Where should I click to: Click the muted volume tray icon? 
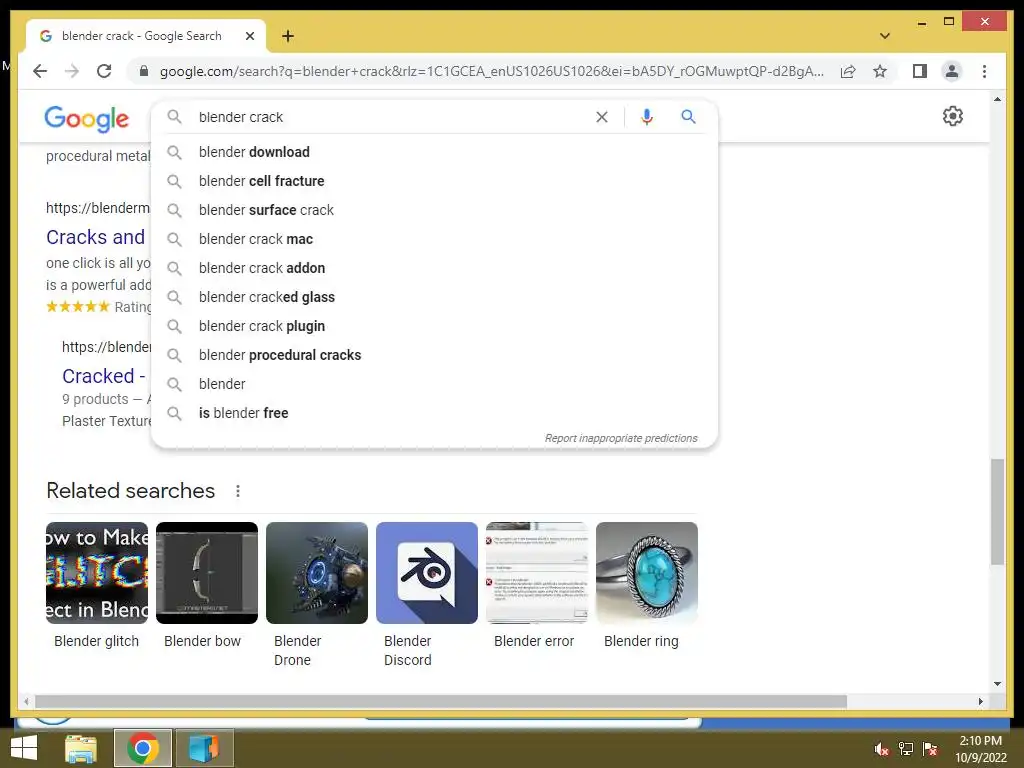(882, 749)
